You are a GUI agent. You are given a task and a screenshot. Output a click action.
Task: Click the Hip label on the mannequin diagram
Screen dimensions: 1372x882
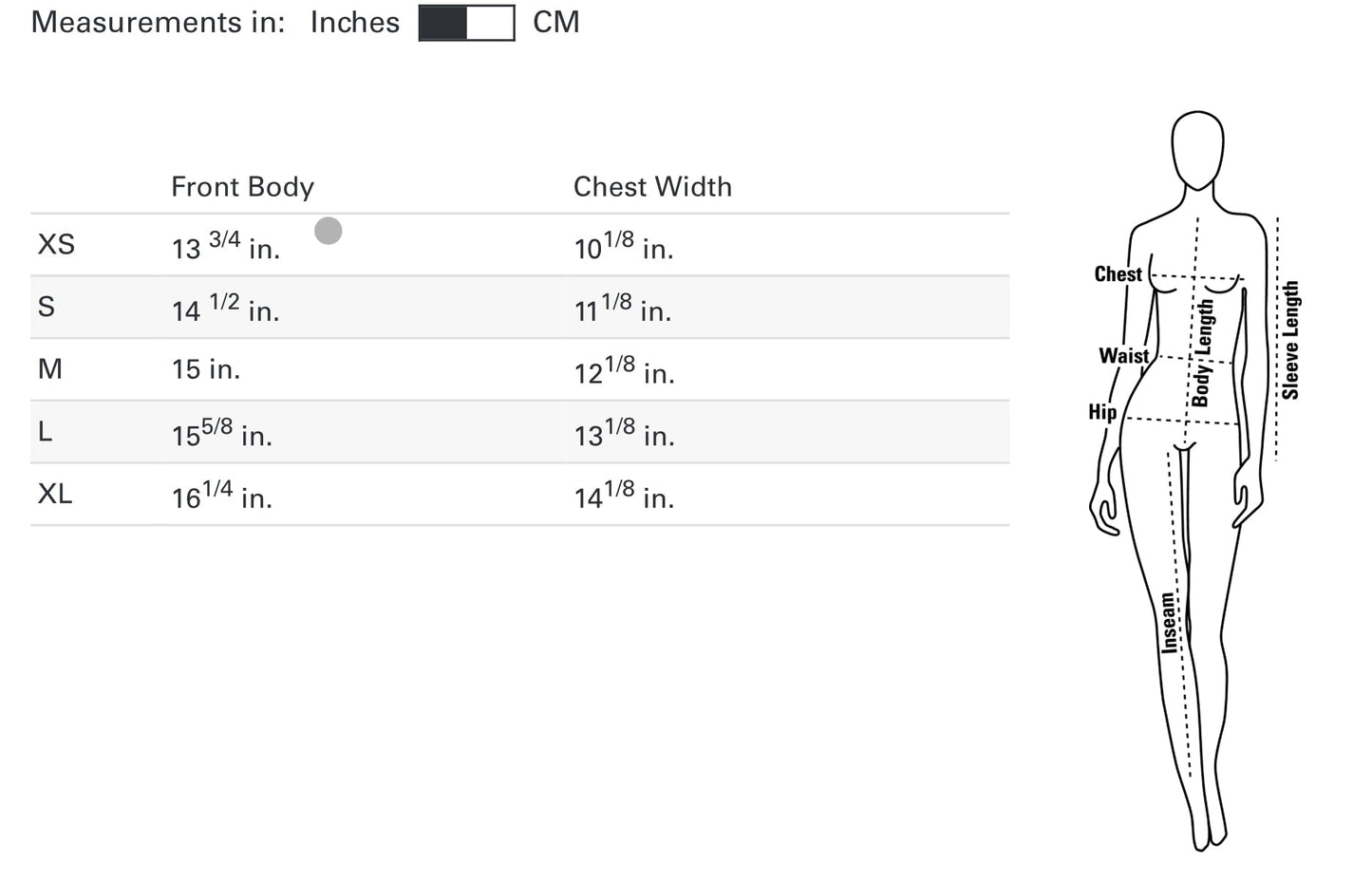[x=1102, y=412]
